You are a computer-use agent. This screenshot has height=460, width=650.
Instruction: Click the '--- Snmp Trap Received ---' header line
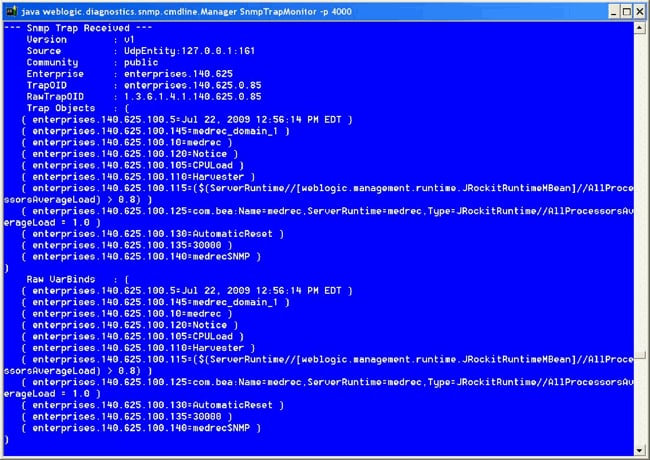(78, 28)
